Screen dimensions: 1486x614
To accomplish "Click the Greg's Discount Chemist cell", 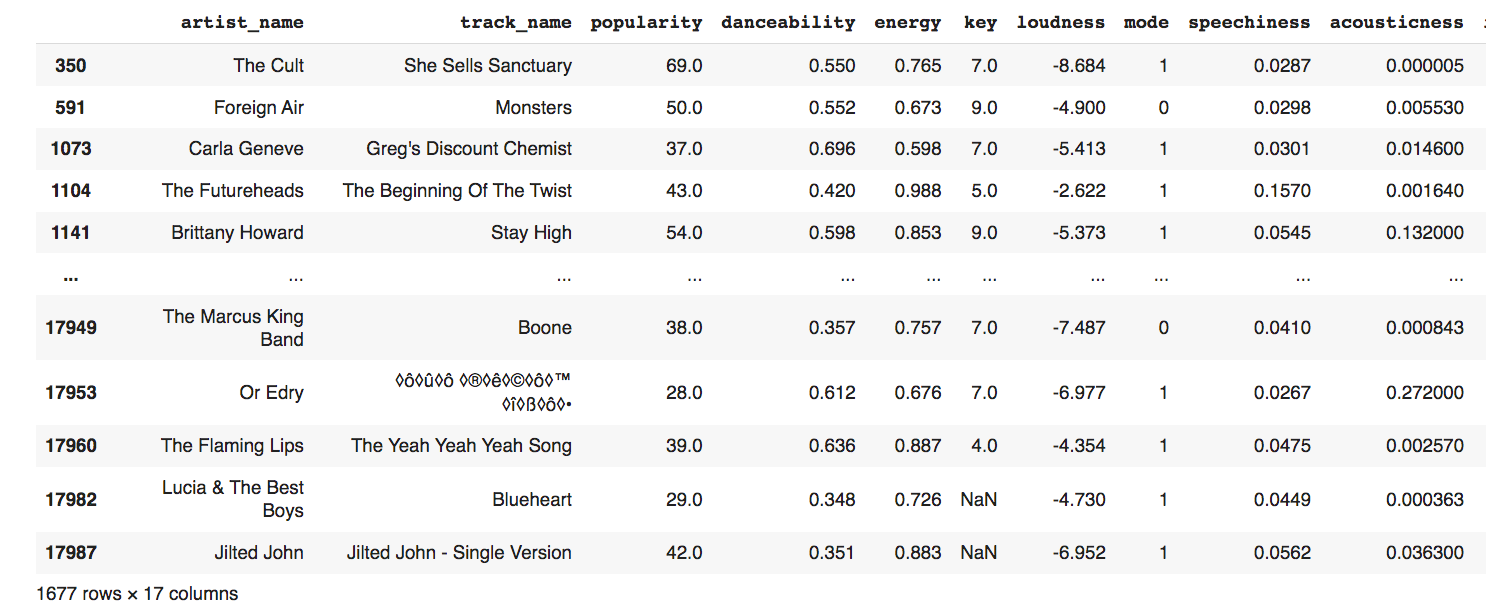I will coord(469,149).
